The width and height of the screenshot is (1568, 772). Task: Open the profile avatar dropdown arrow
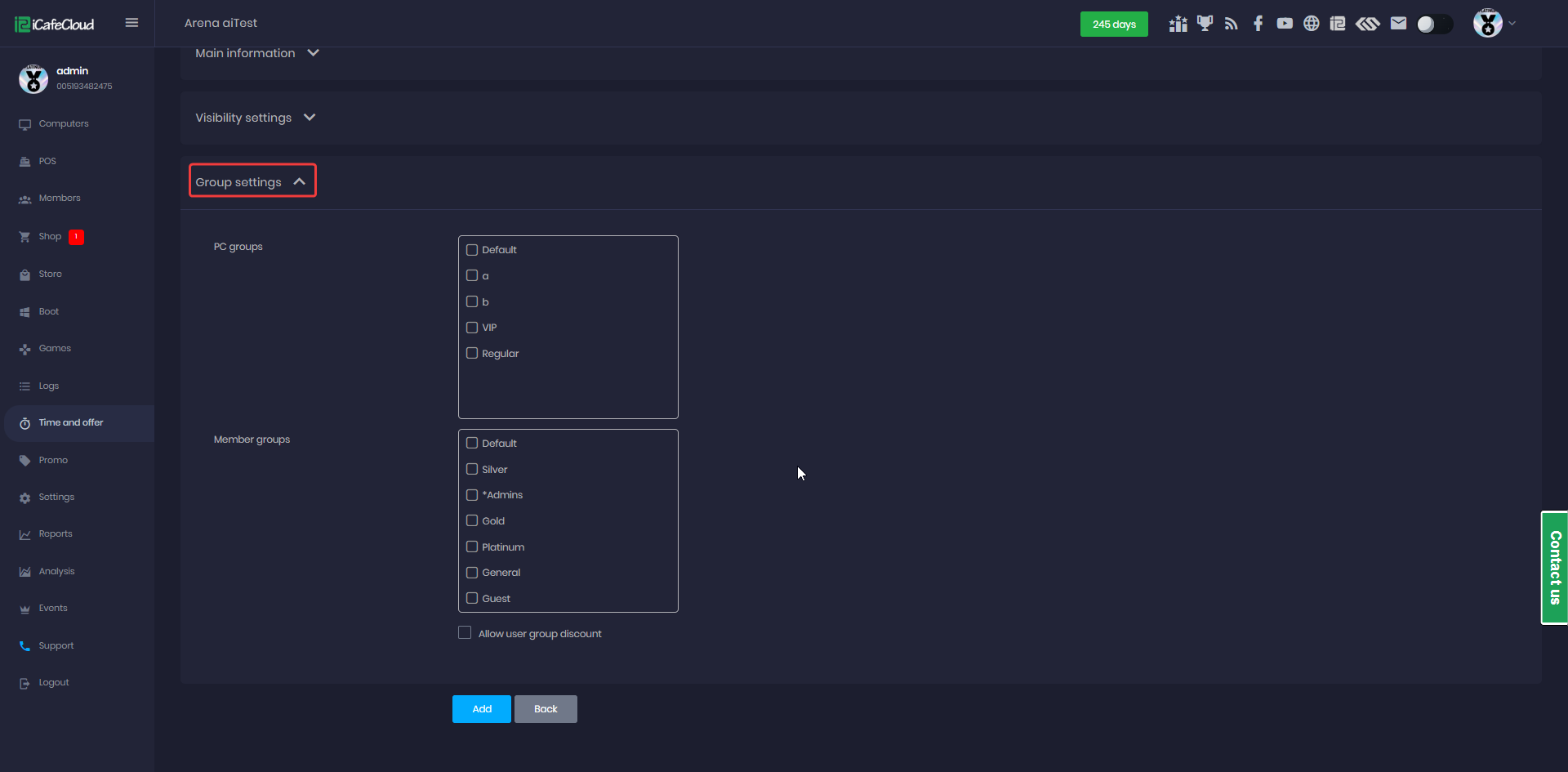coord(1512,24)
